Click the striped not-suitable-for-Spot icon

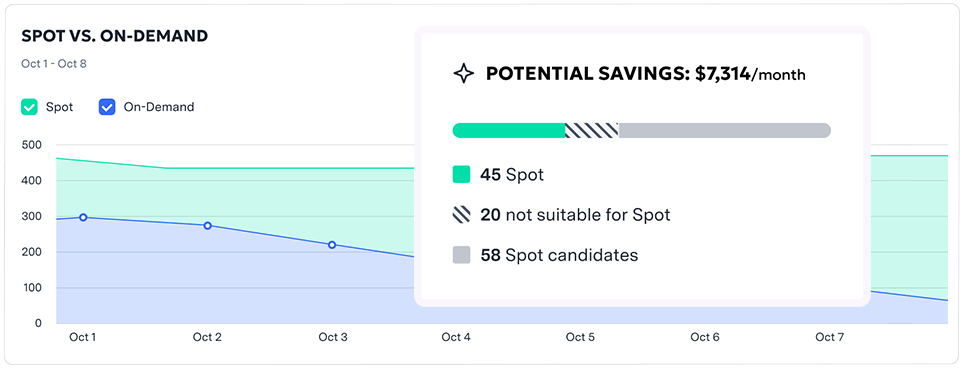tap(461, 215)
